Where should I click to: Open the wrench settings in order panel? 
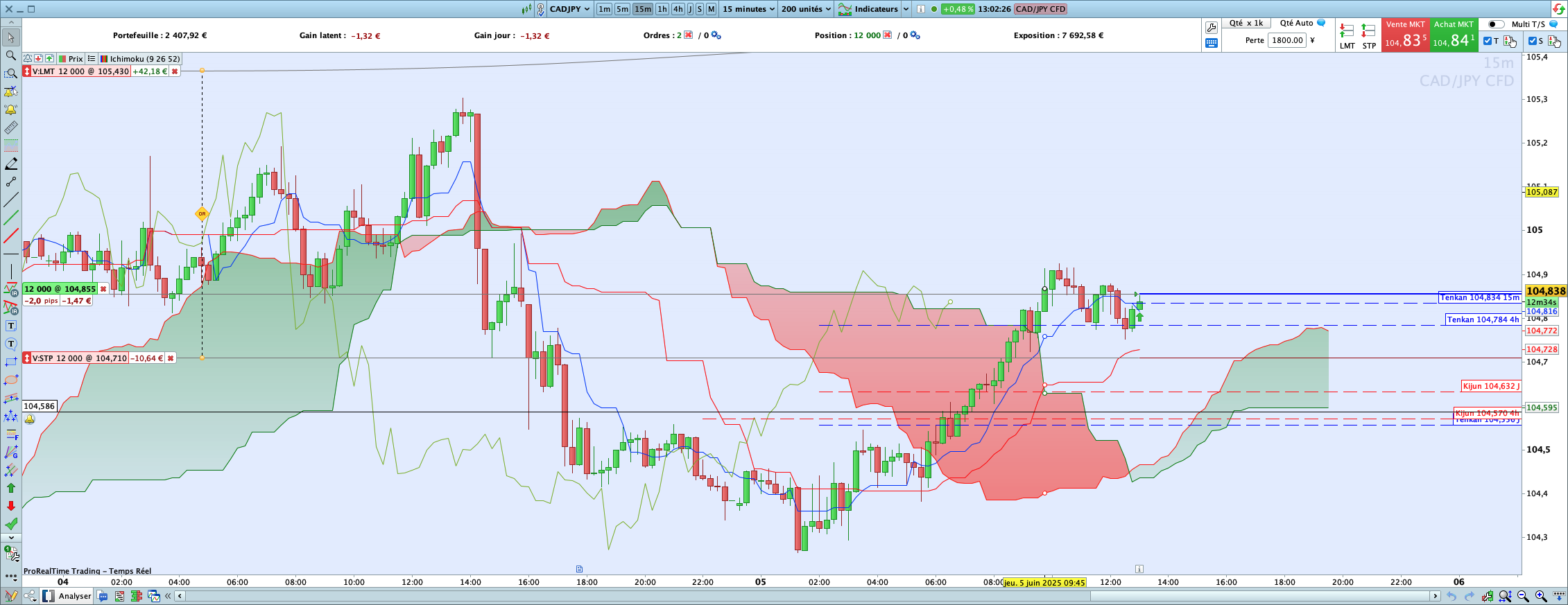[1211, 28]
